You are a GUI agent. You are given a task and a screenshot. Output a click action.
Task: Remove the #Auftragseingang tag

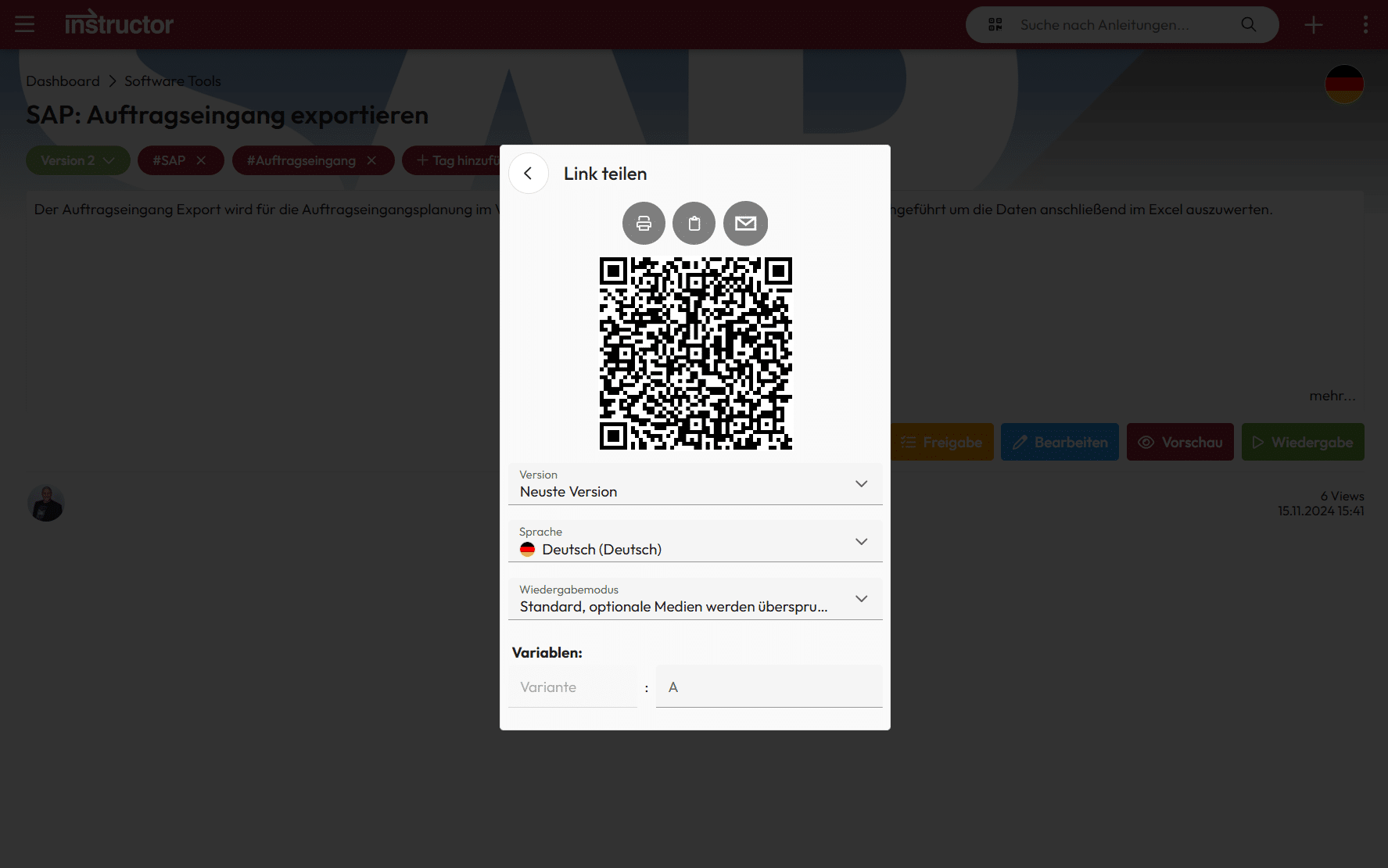click(371, 160)
